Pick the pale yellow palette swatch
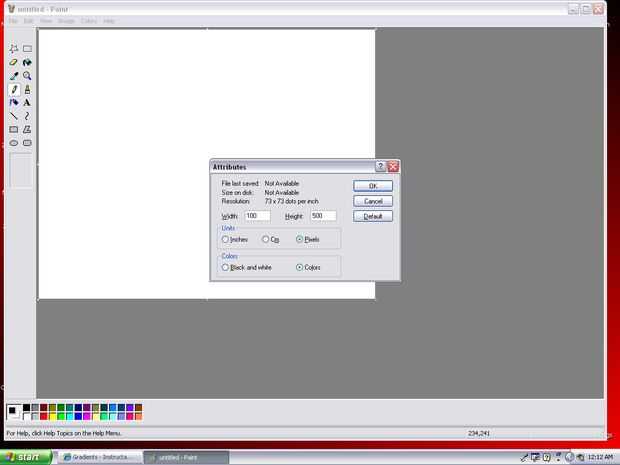 (95, 416)
